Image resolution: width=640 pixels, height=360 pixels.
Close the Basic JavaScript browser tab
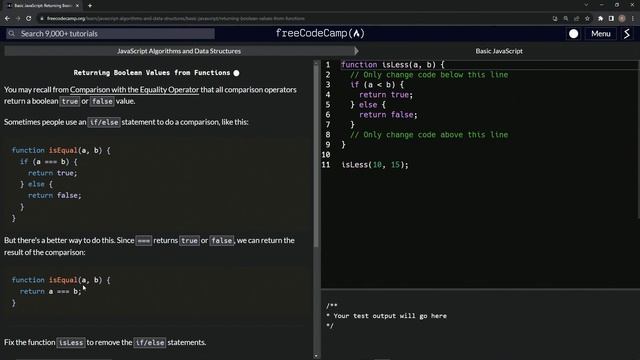click(x=78, y=6)
